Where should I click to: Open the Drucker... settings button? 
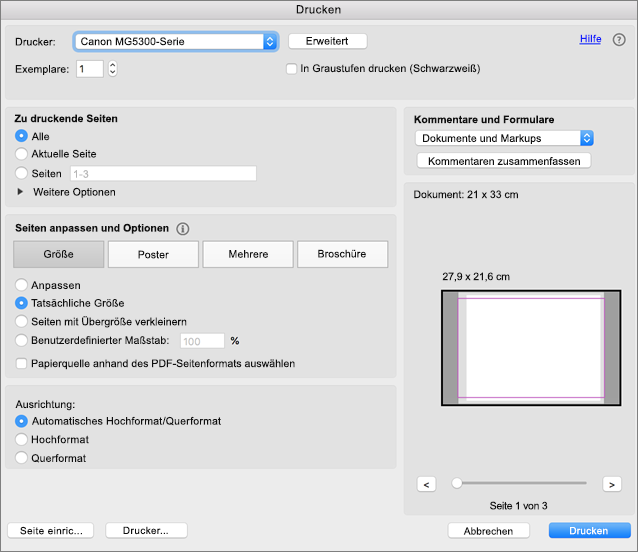[146, 530]
